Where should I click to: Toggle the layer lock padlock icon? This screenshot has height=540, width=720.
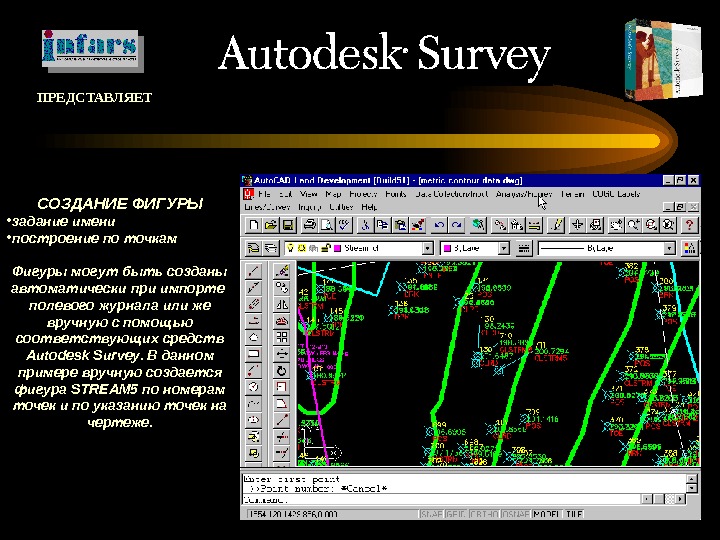point(326,248)
